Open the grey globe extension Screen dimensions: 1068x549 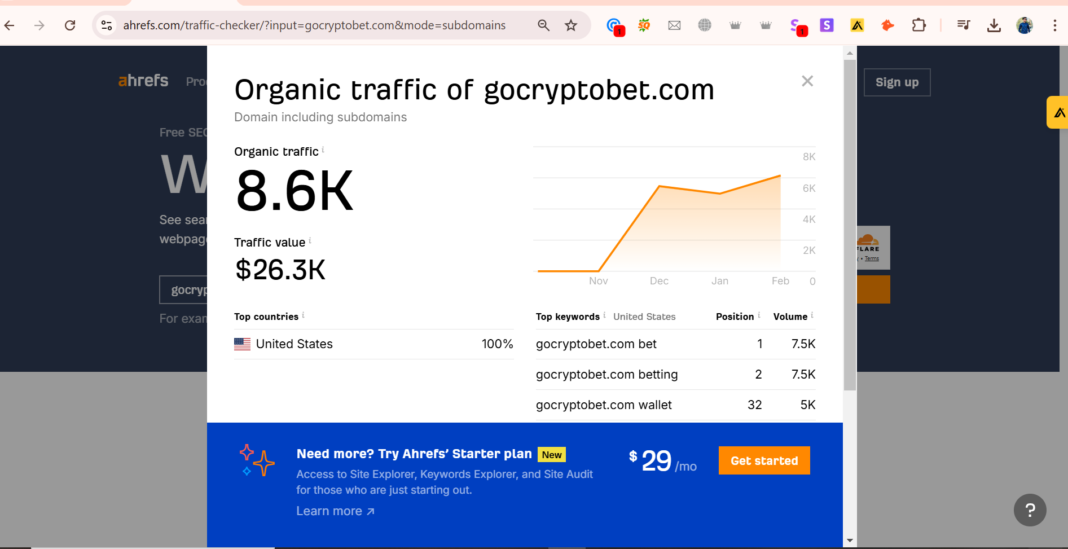[x=704, y=25]
